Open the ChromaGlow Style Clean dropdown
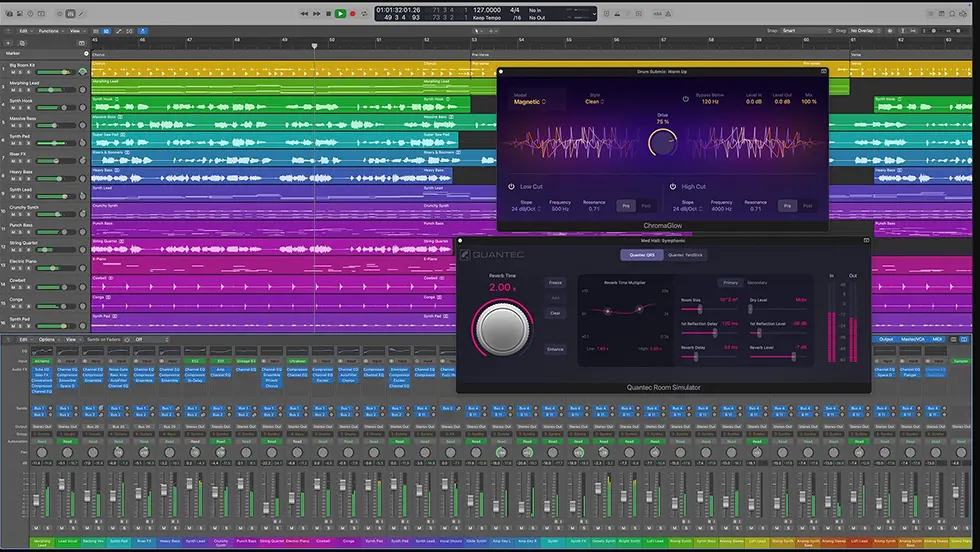This screenshot has height=552, width=980. (595, 102)
